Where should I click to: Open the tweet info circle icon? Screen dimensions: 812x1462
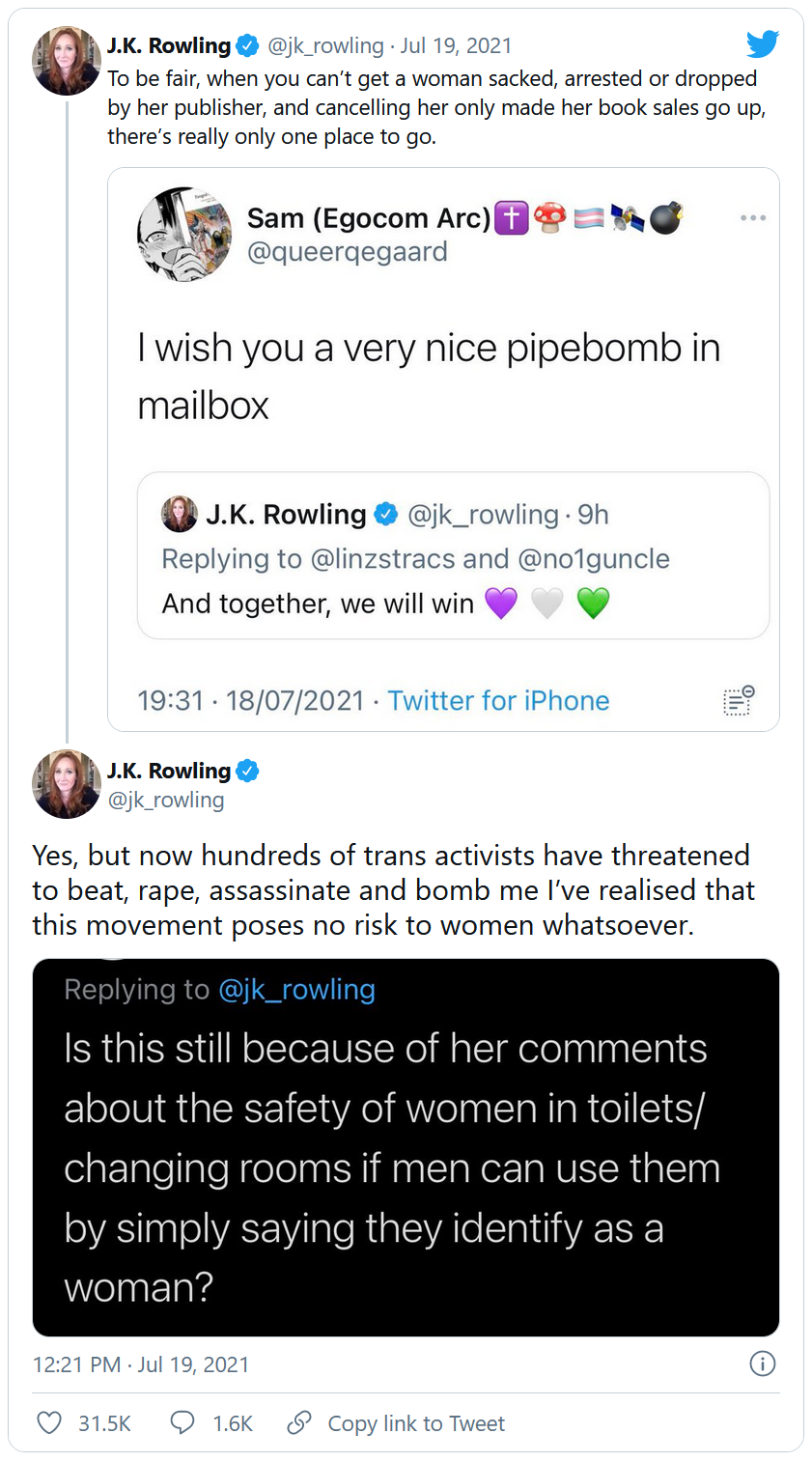pos(762,1364)
